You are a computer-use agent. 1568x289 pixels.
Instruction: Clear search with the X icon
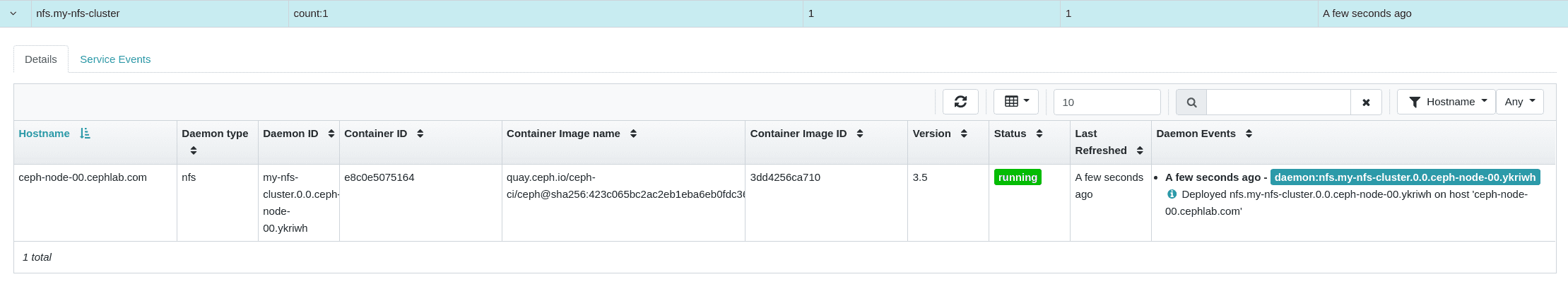click(x=1366, y=102)
